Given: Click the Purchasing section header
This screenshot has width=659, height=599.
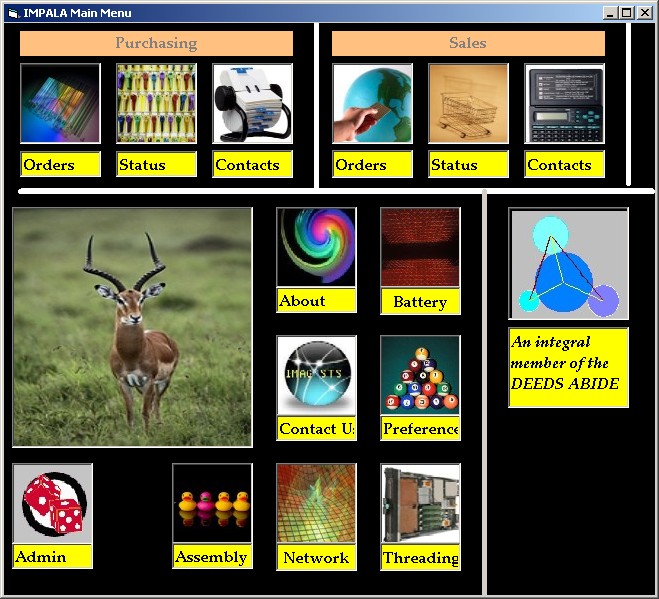Looking at the screenshot, I should coord(156,43).
